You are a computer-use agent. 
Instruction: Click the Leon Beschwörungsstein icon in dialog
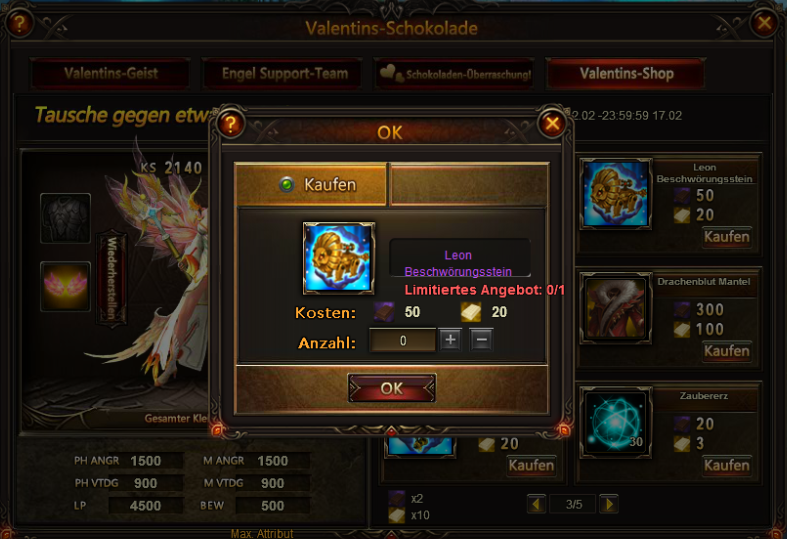click(x=339, y=258)
